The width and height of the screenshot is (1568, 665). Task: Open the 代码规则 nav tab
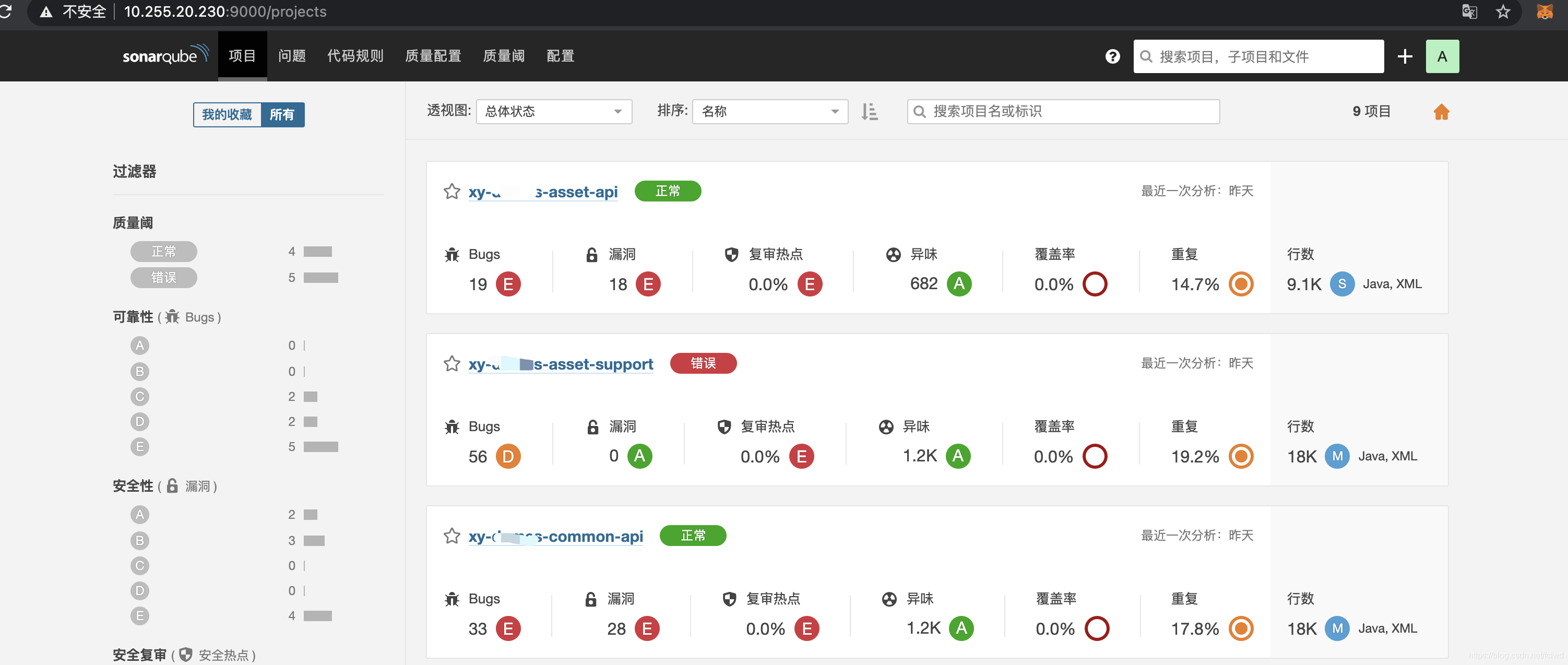pyautogui.click(x=355, y=56)
